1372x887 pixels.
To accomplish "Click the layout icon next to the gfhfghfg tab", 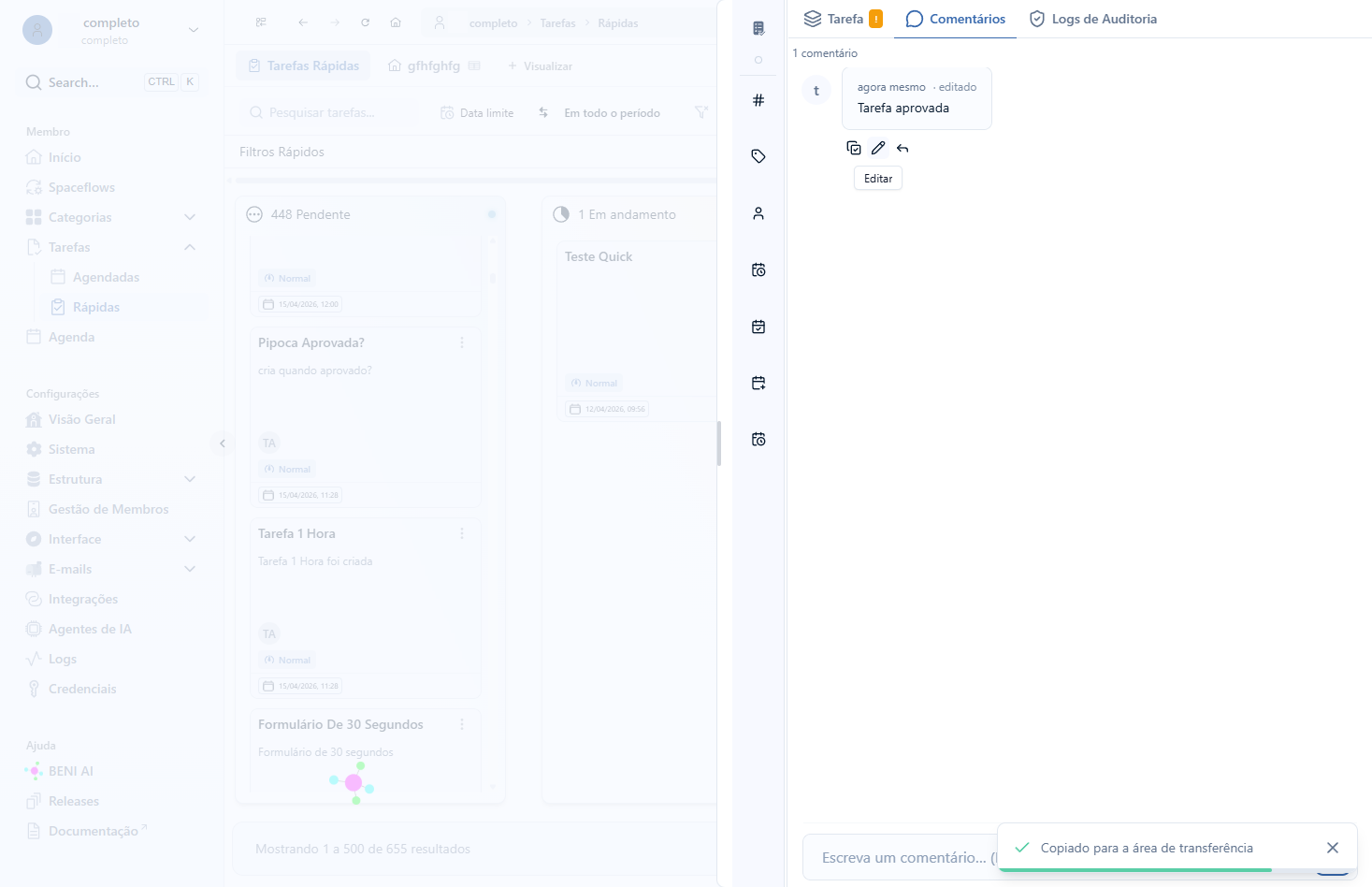I will click(474, 65).
